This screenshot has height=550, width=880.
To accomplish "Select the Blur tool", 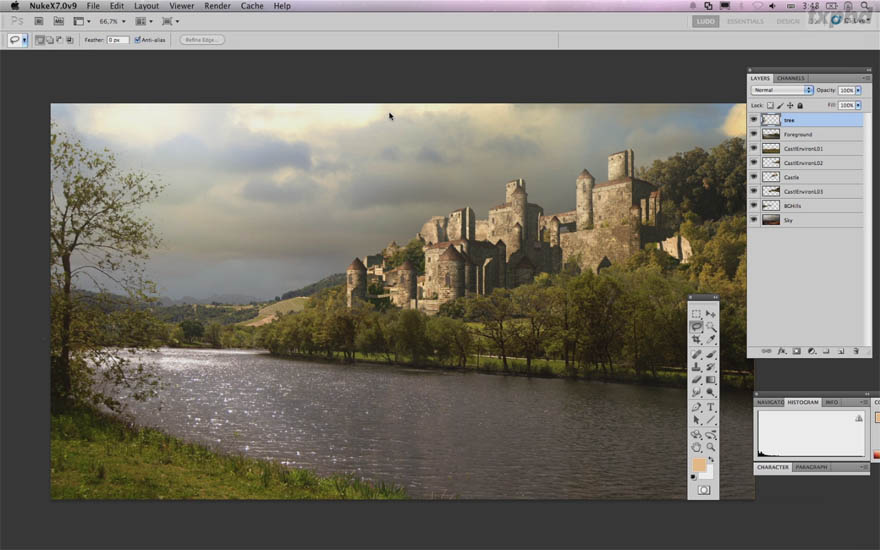I will click(x=696, y=392).
